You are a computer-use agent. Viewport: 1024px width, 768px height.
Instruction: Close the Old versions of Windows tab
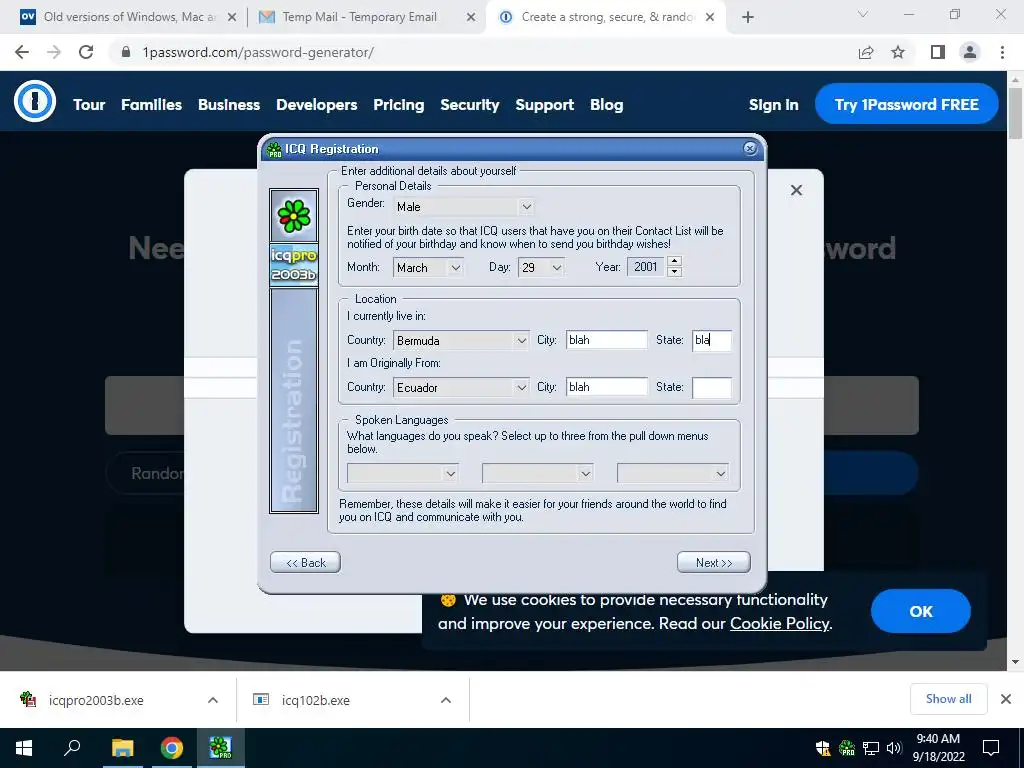click(x=232, y=18)
